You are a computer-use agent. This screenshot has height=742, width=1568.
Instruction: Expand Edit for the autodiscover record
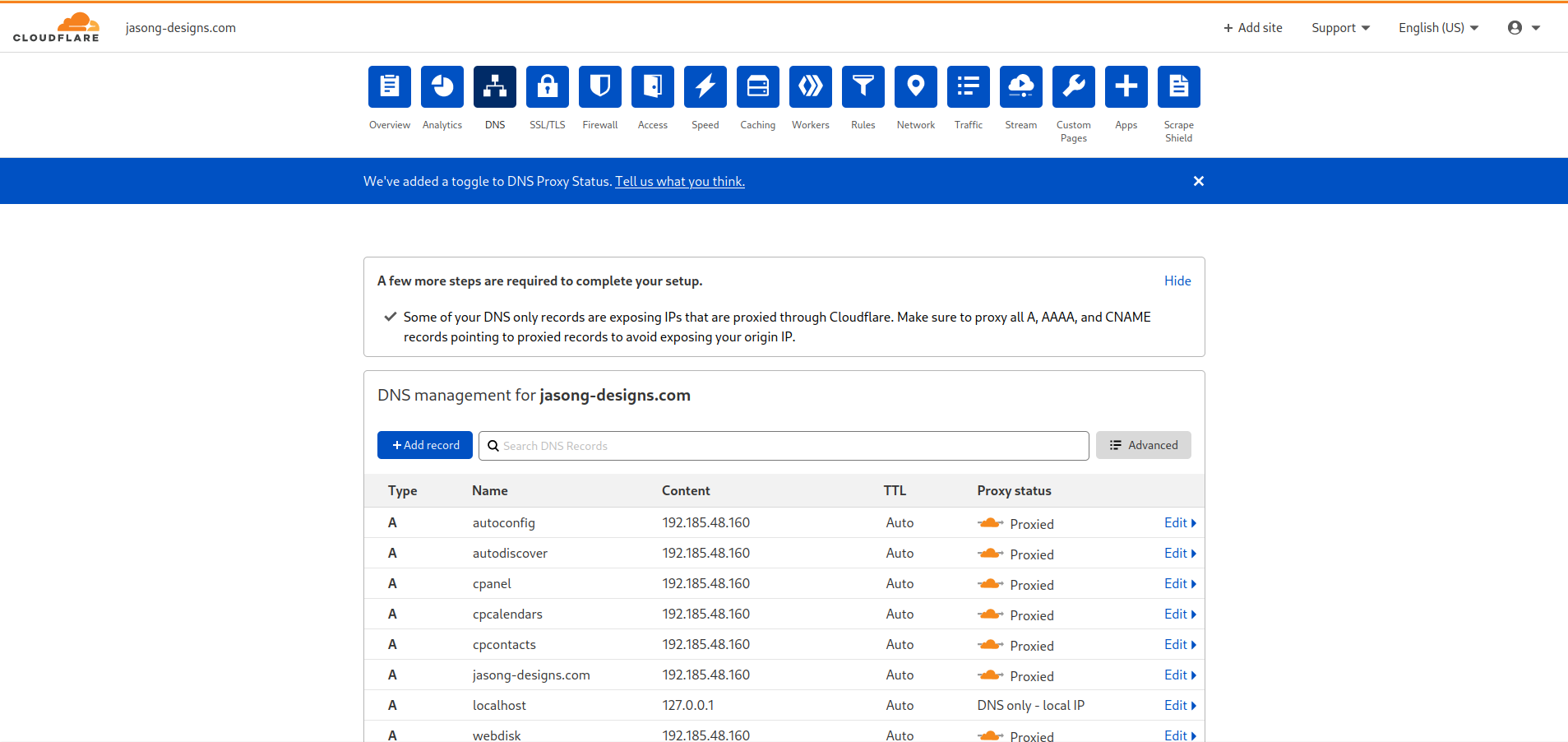1180,554
